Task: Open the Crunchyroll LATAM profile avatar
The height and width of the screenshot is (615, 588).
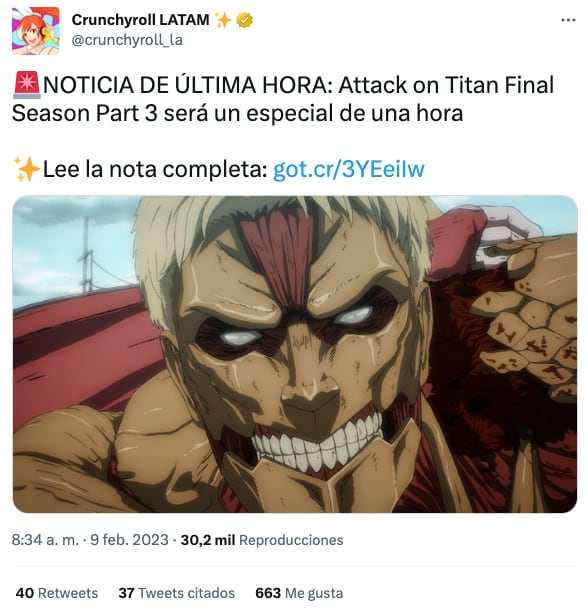Action: [x=36, y=31]
